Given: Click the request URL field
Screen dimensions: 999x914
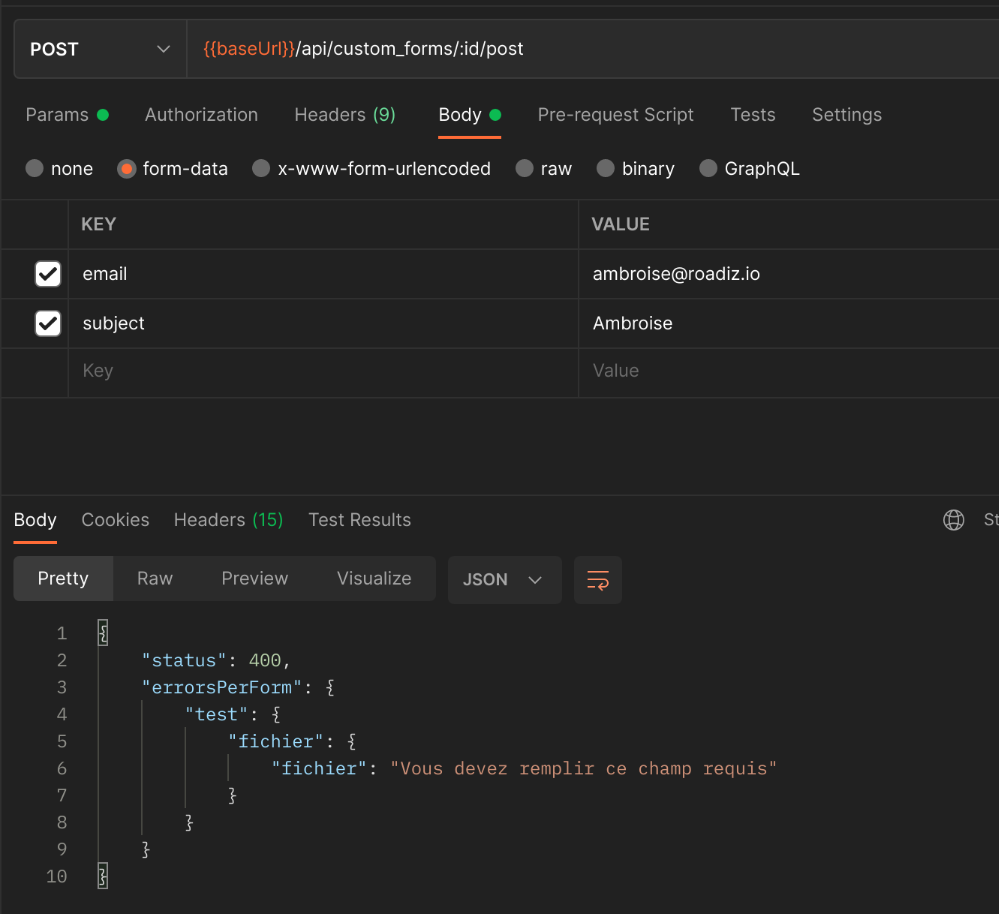Looking at the screenshot, I should tap(593, 49).
